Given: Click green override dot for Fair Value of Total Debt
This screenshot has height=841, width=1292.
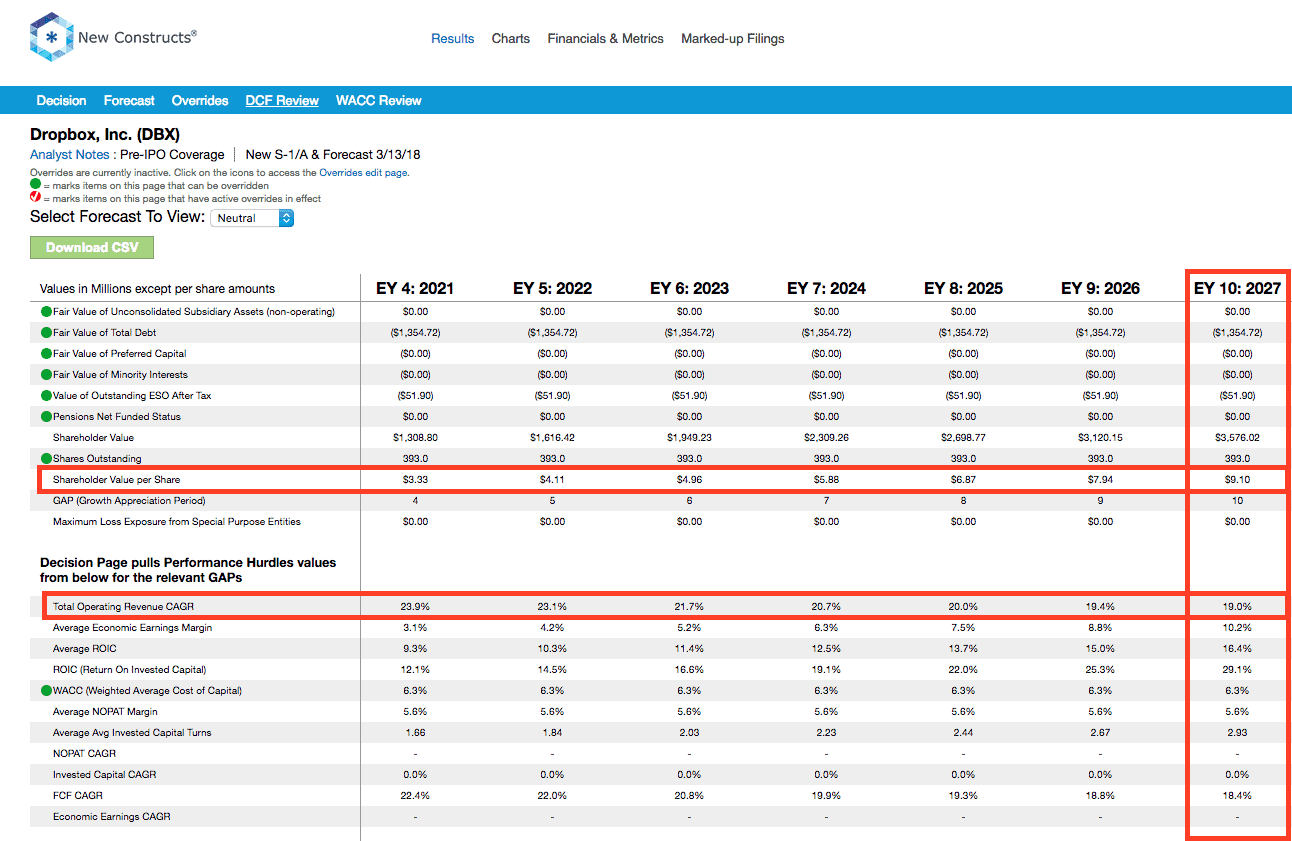Looking at the screenshot, I should tap(46, 333).
